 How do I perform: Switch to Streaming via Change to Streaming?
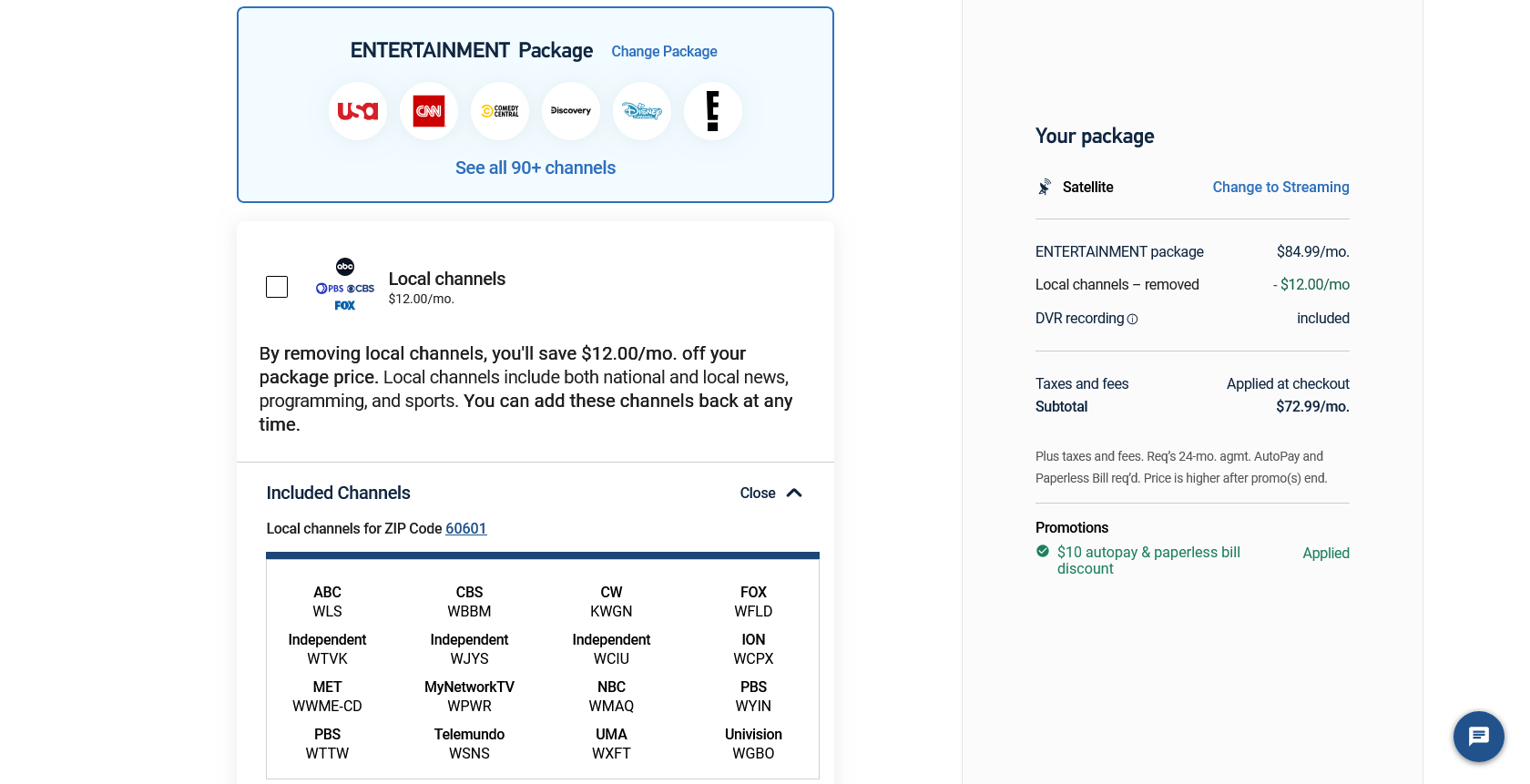click(x=1280, y=187)
